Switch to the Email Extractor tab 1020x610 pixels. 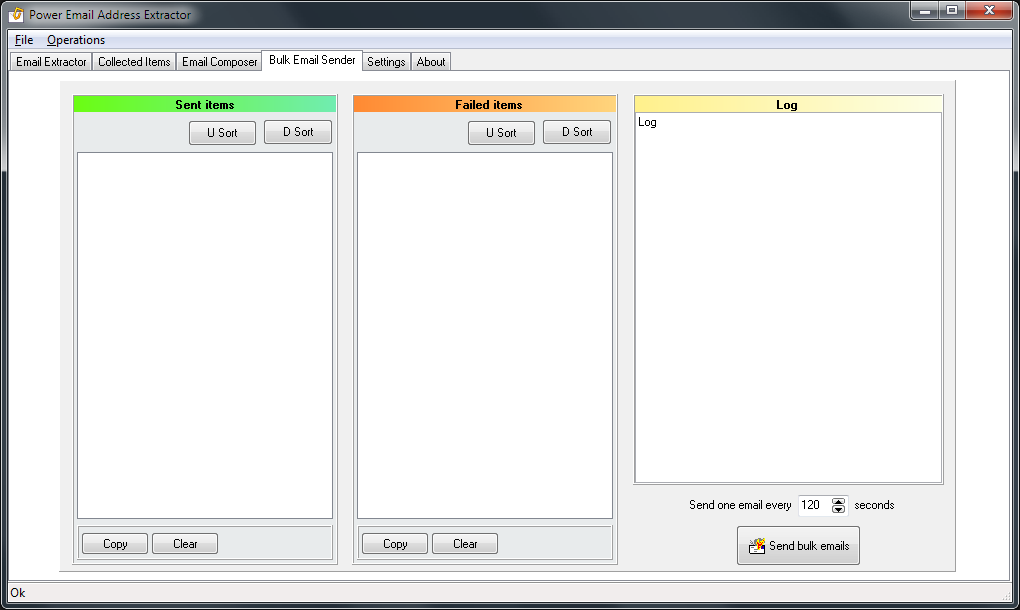click(51, 62)
